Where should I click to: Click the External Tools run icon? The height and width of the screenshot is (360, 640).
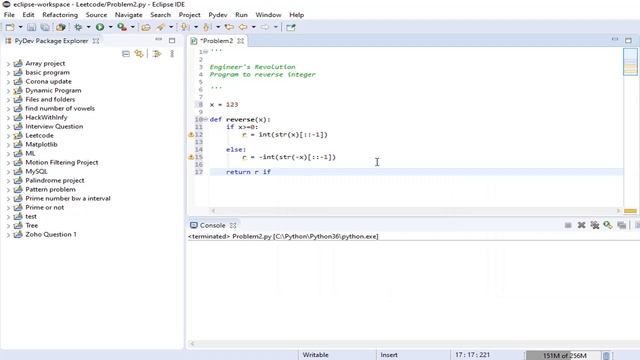coord(122,27)
